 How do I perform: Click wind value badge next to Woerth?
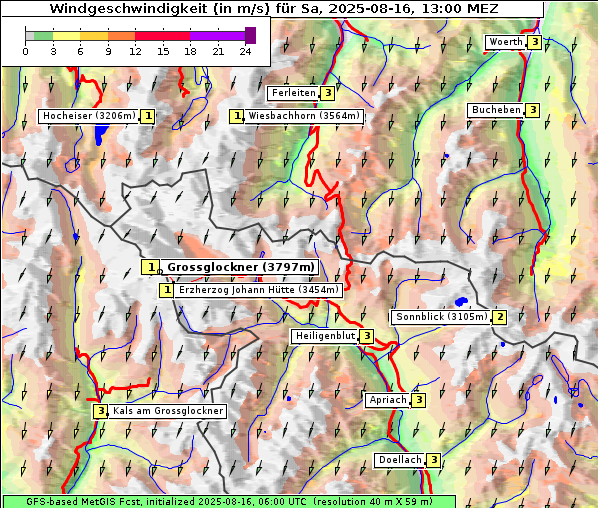click(535, 42)
